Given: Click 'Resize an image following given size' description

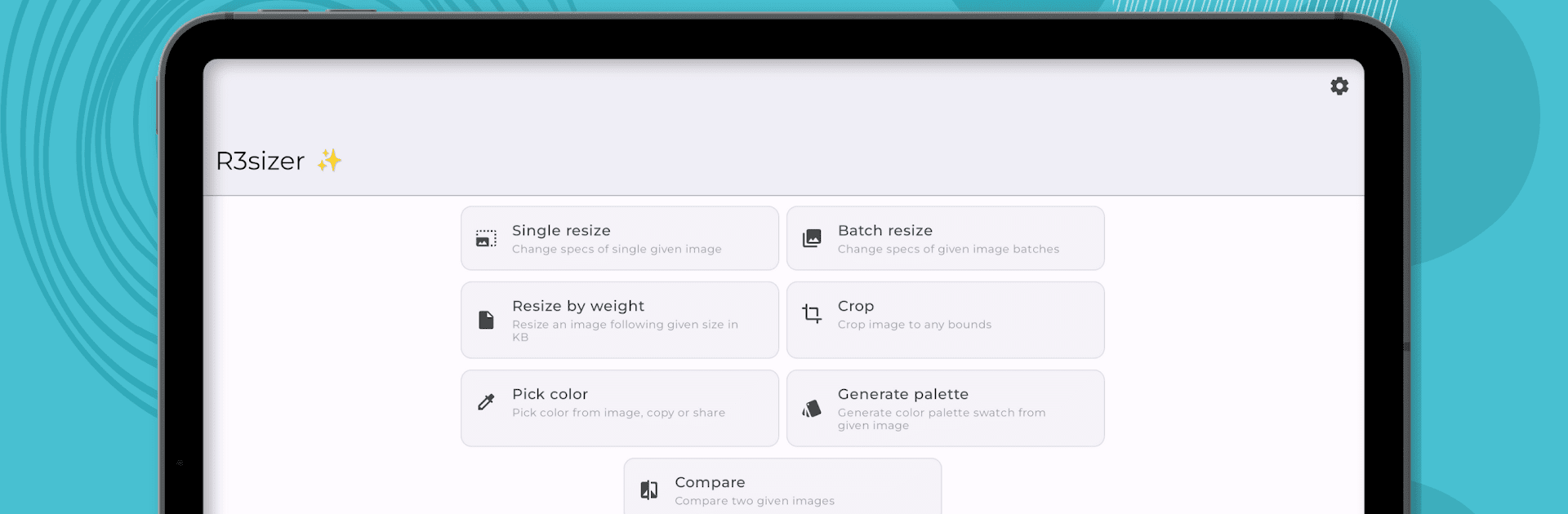Looking at the screenshot, I should click(625, 330).
